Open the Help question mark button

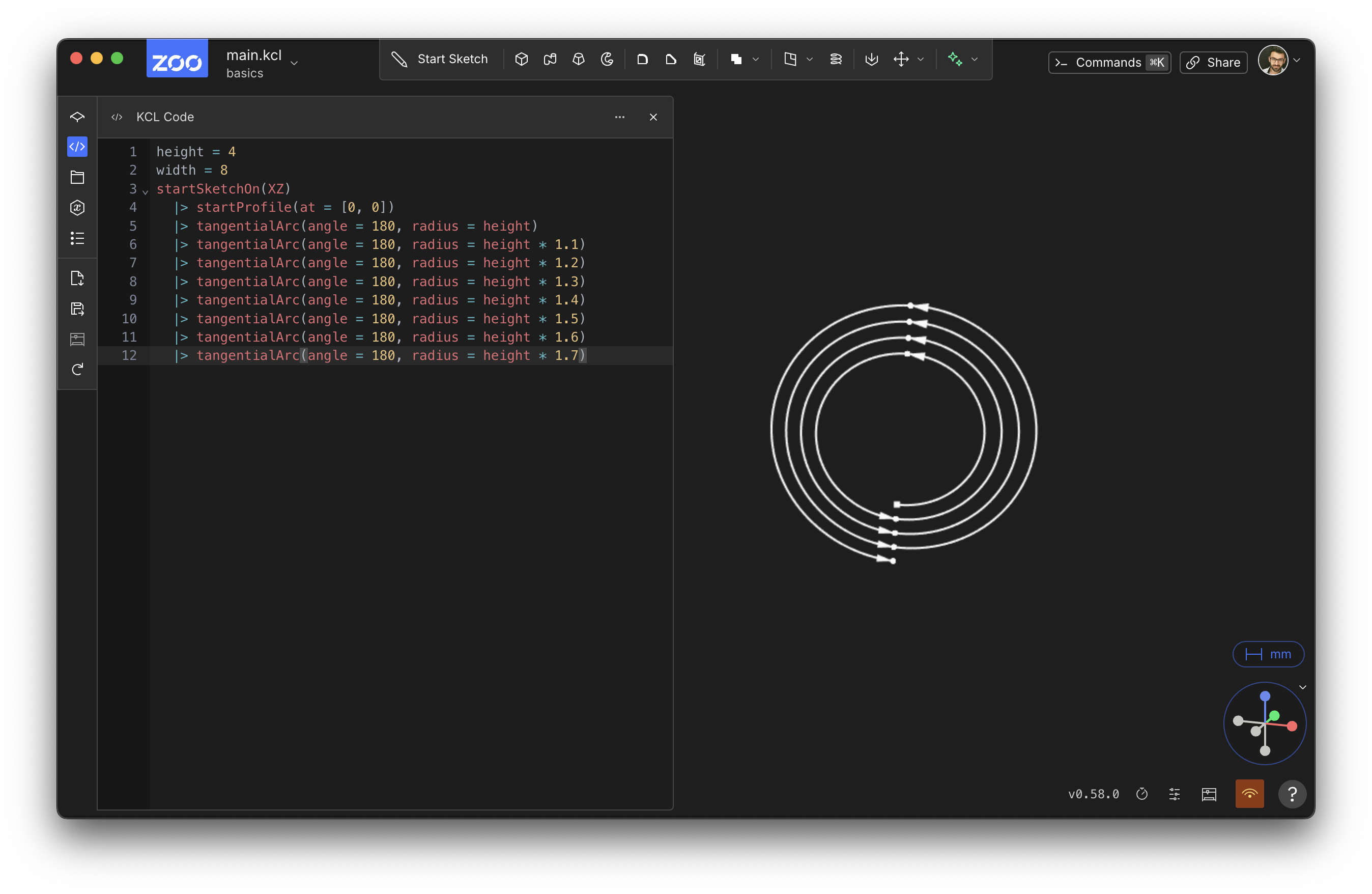coord(1292,794)
